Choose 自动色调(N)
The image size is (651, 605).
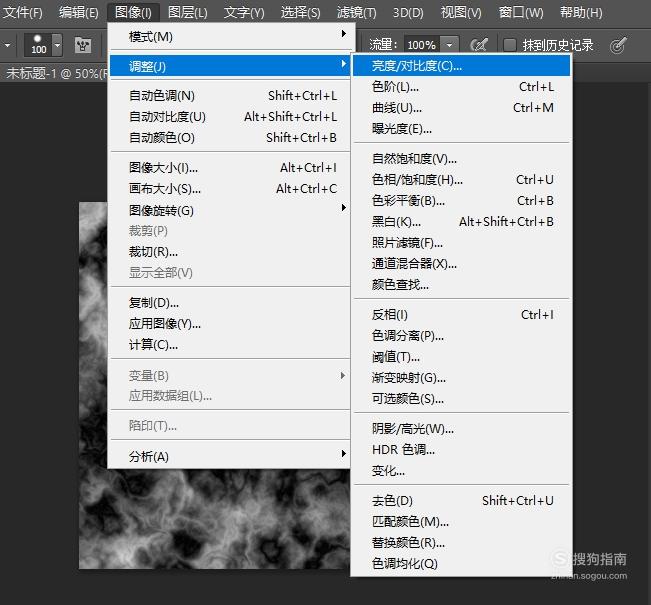coord(230,96)
